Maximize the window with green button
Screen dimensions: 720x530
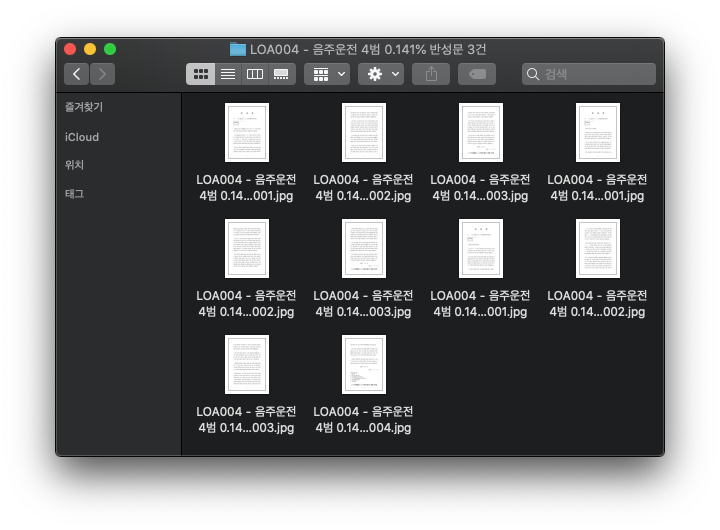coord(110,49)
